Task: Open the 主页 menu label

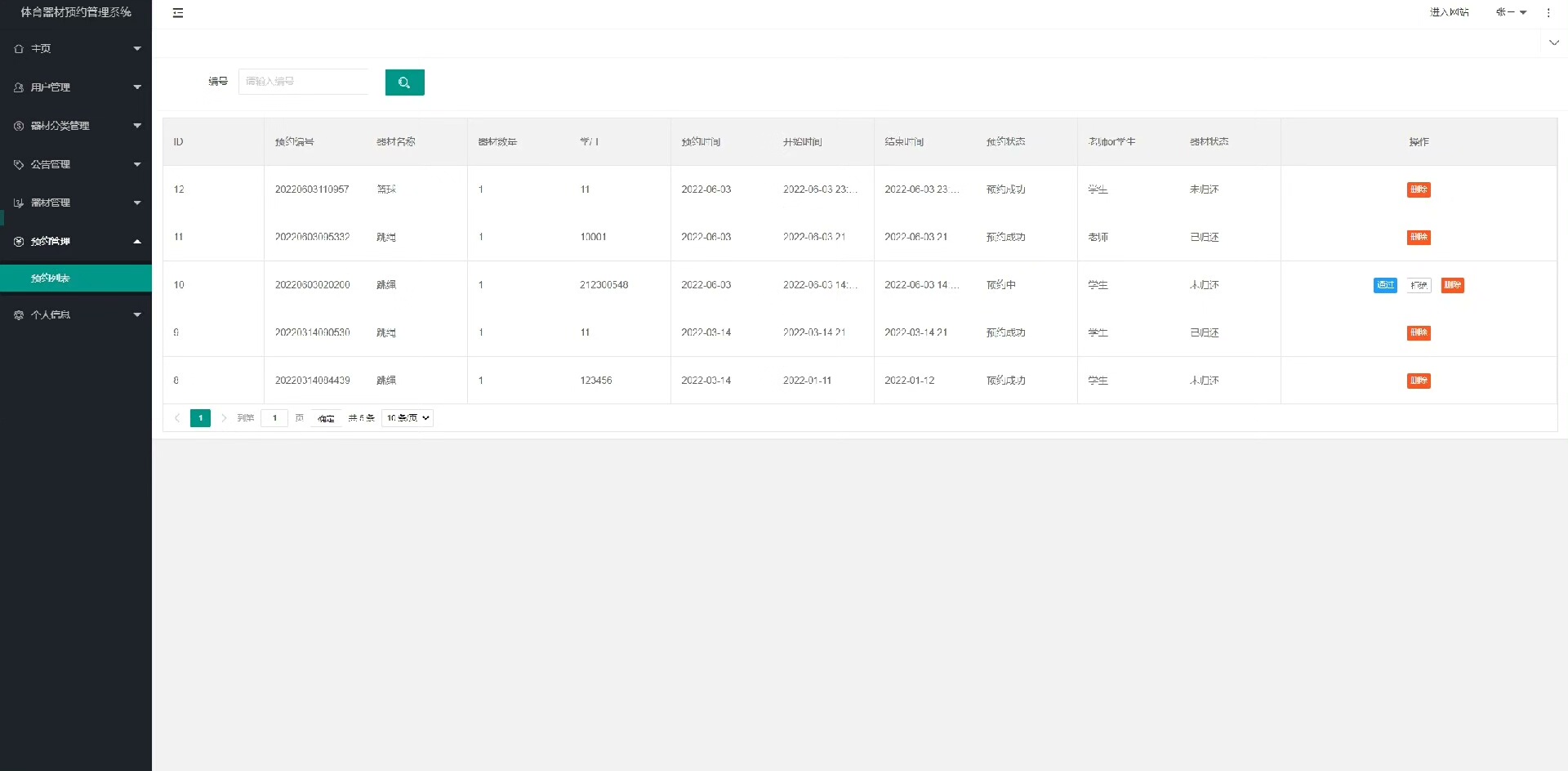Action: tap(41, 49)
